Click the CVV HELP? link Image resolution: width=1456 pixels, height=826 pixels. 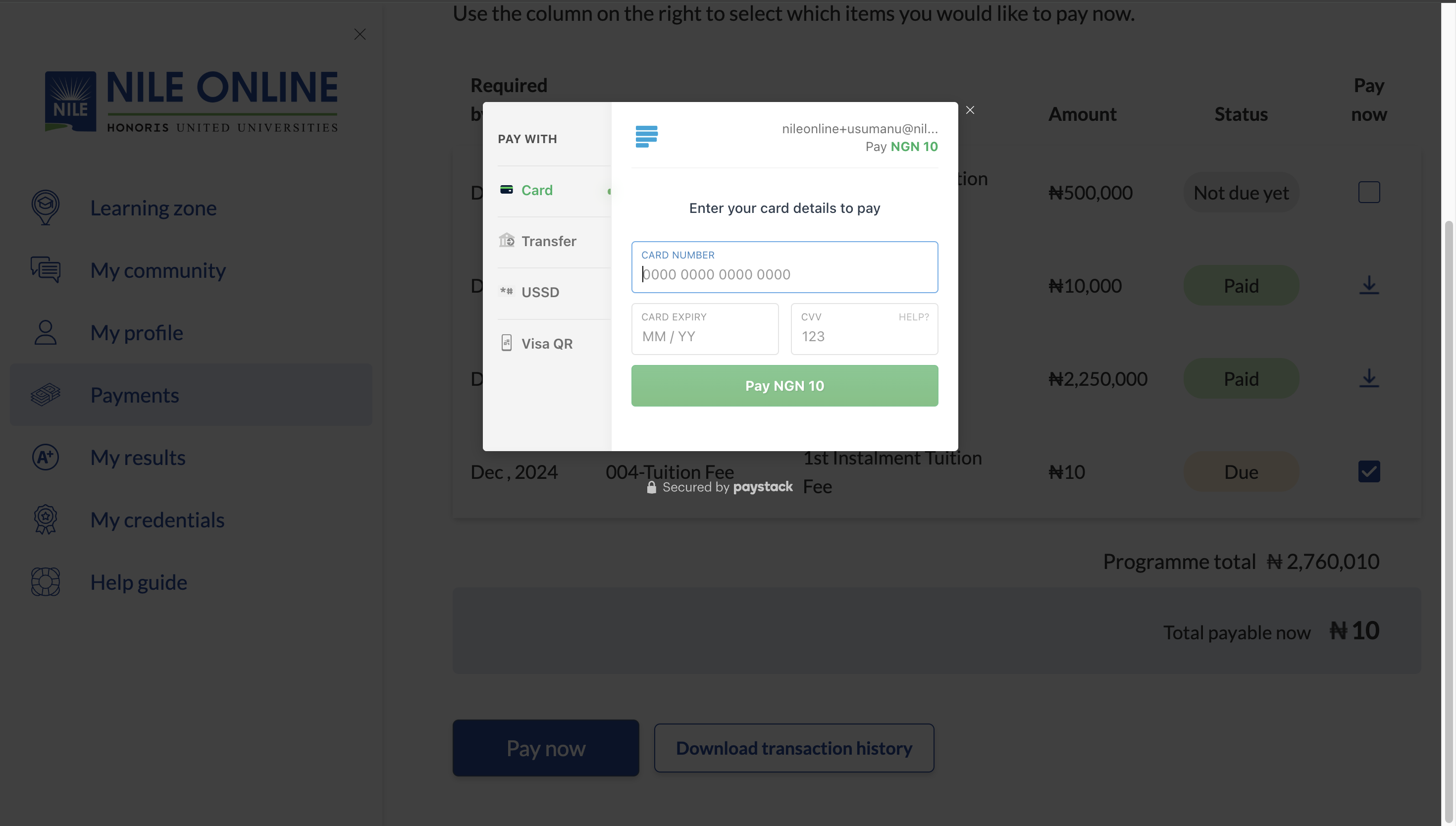tap(913, 317)
